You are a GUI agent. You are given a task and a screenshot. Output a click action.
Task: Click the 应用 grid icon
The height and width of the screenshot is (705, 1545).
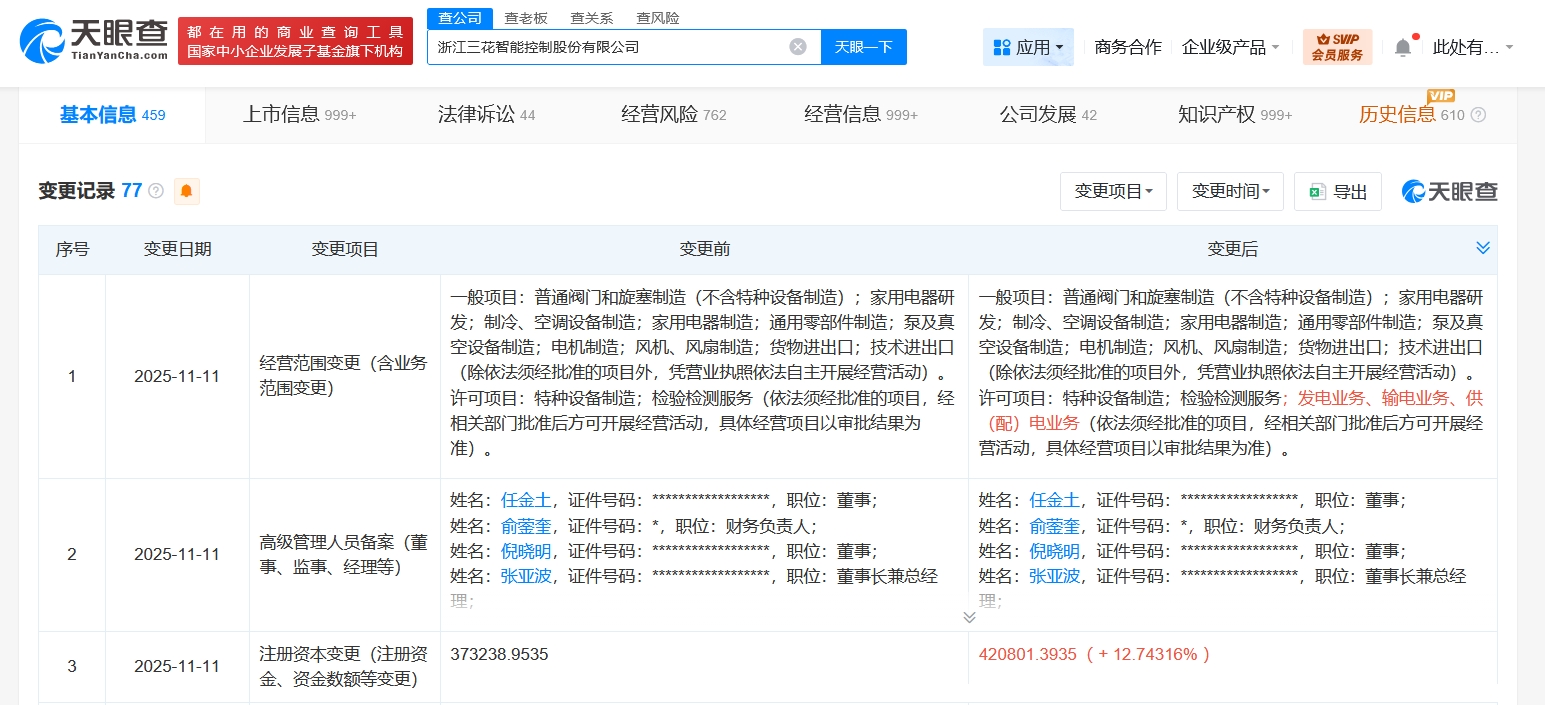coord(1002,46)
